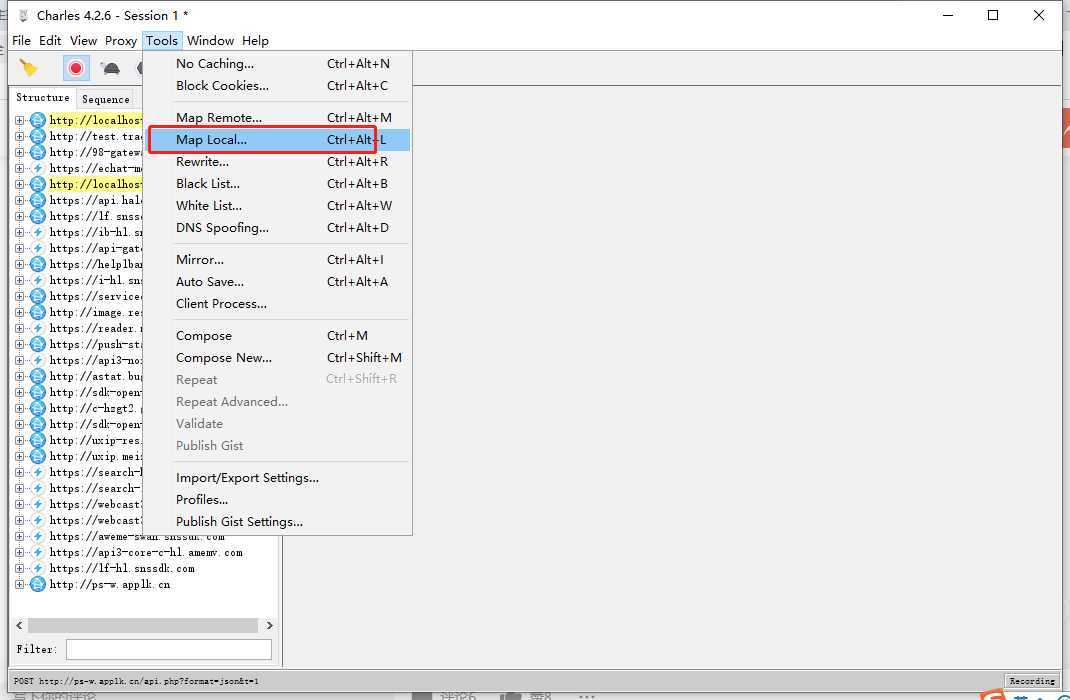Click lightning icon of https://reader host
The height and width of the screenshot is (700, 1070).
point(38,329)
